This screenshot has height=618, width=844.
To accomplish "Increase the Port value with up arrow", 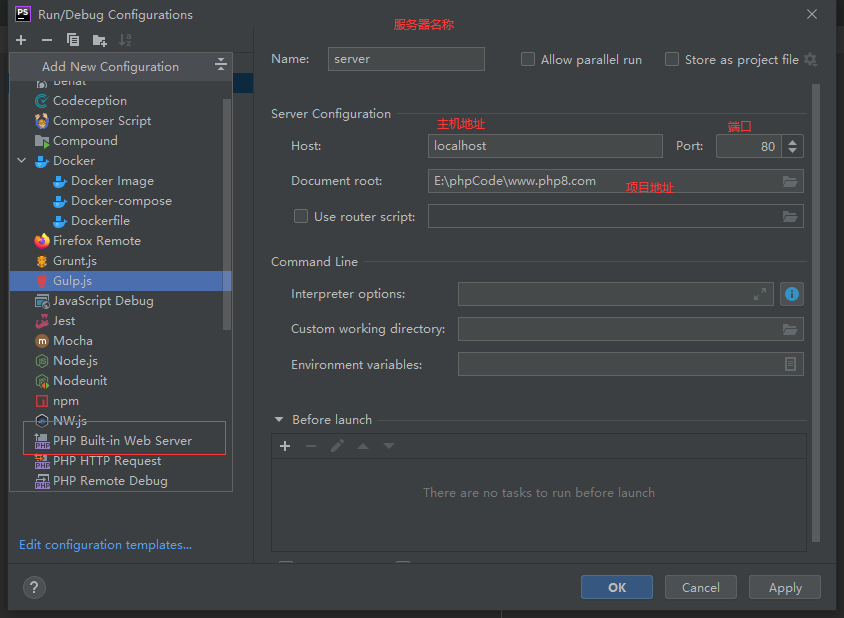I will [792, 142].
